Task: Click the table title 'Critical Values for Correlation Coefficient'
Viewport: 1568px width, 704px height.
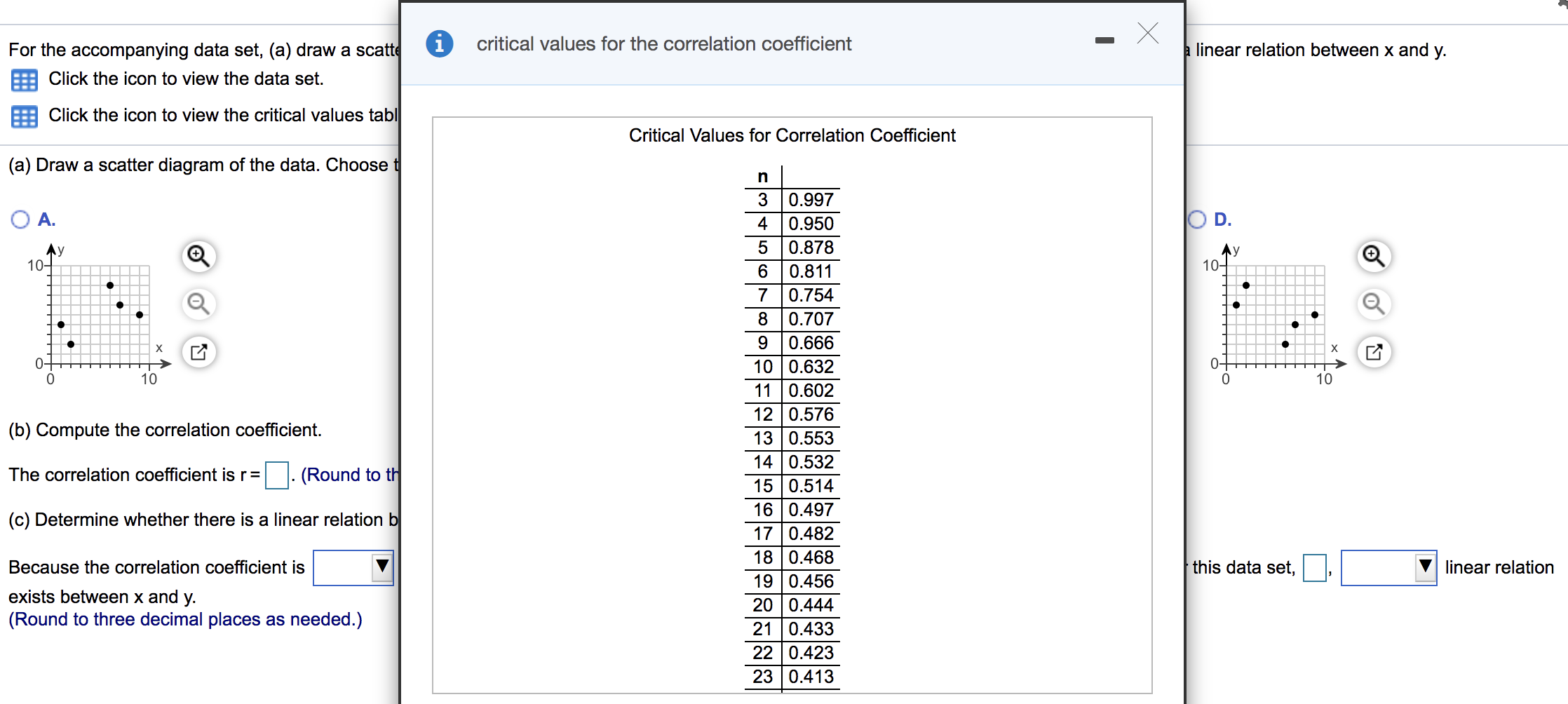Action: (792, 135)
